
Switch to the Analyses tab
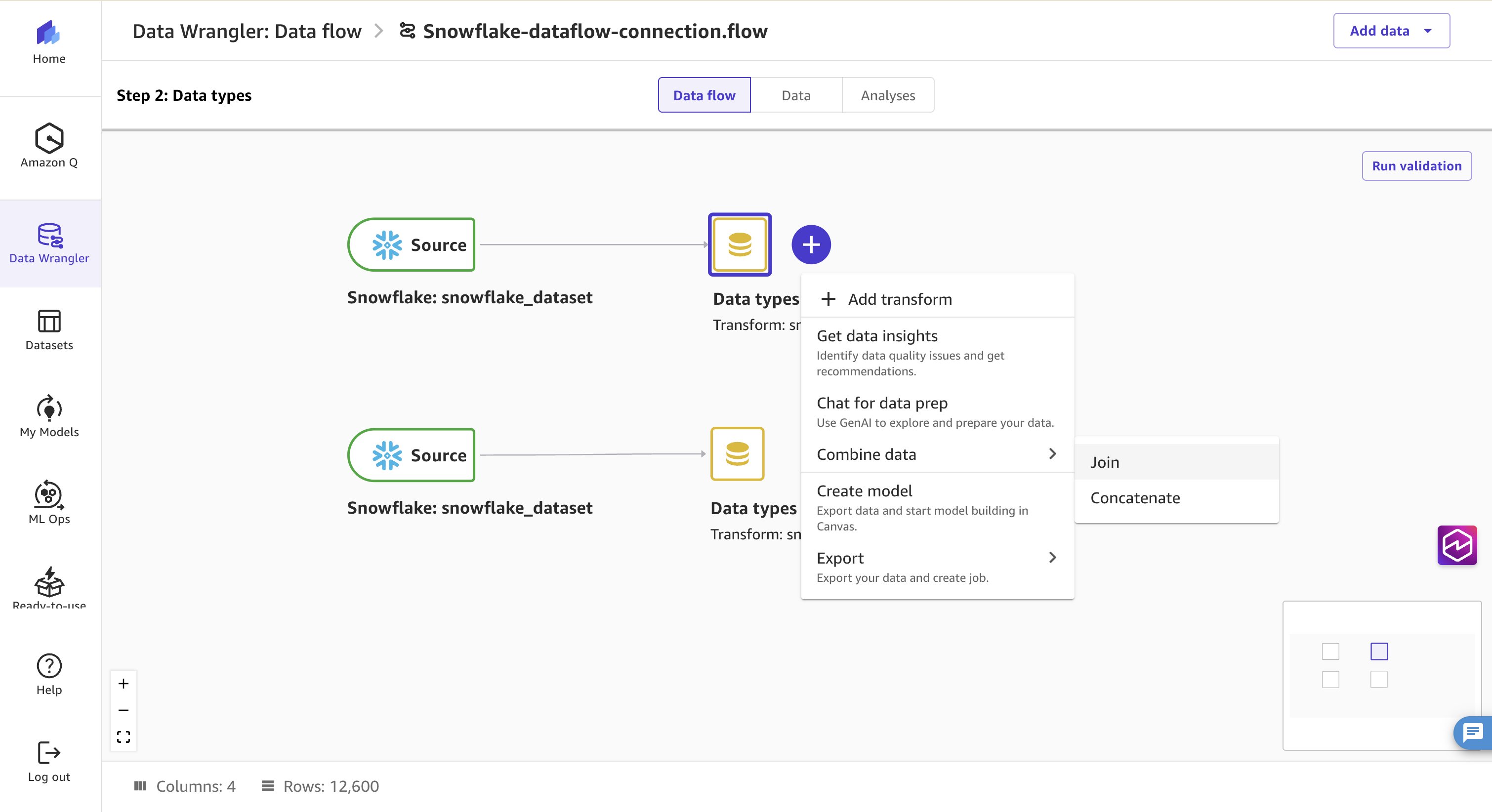(887, 95)
